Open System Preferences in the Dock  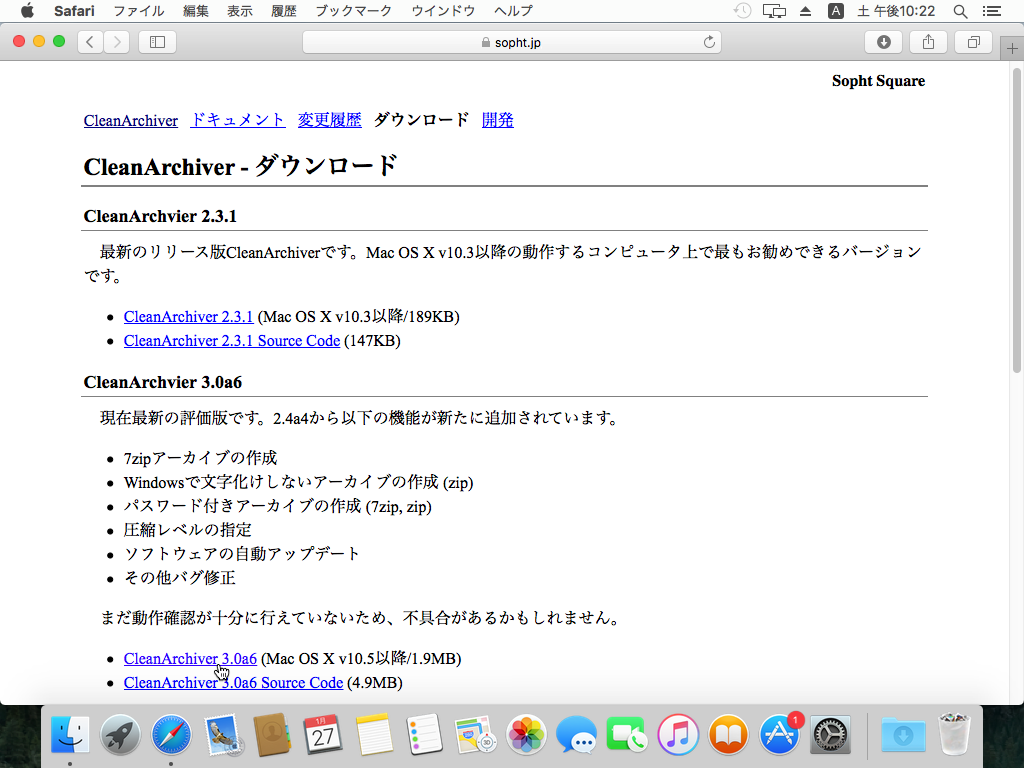click(x=830, y=735)
